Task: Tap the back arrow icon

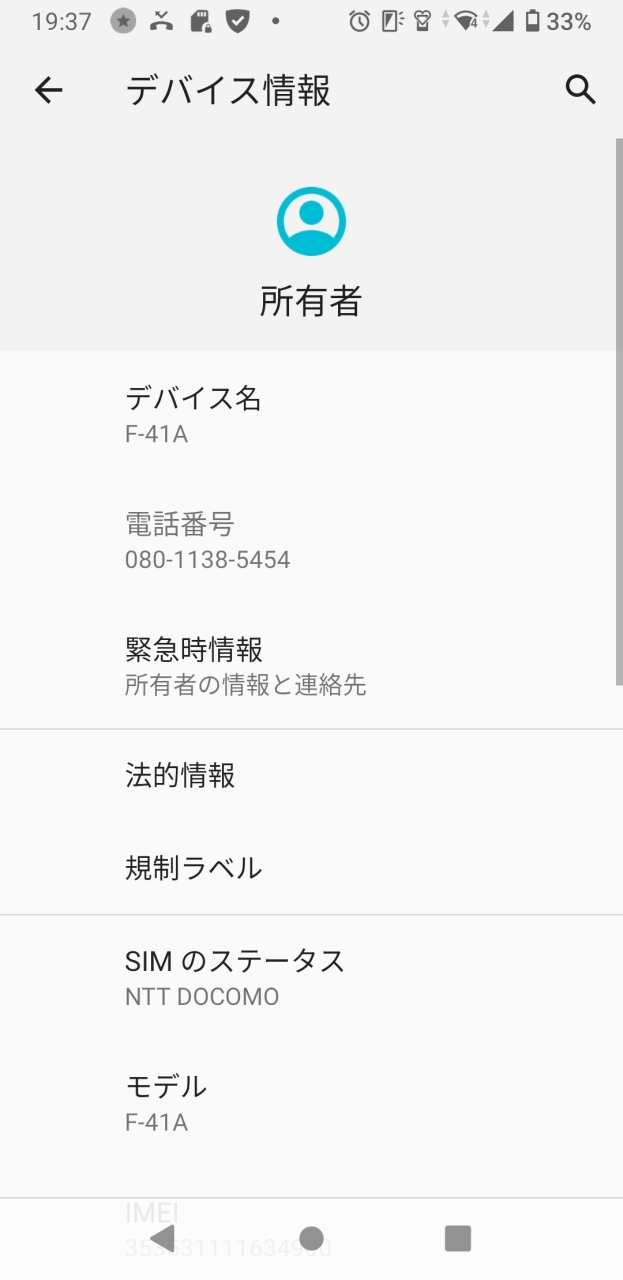Action: click(x=48, y=90)
